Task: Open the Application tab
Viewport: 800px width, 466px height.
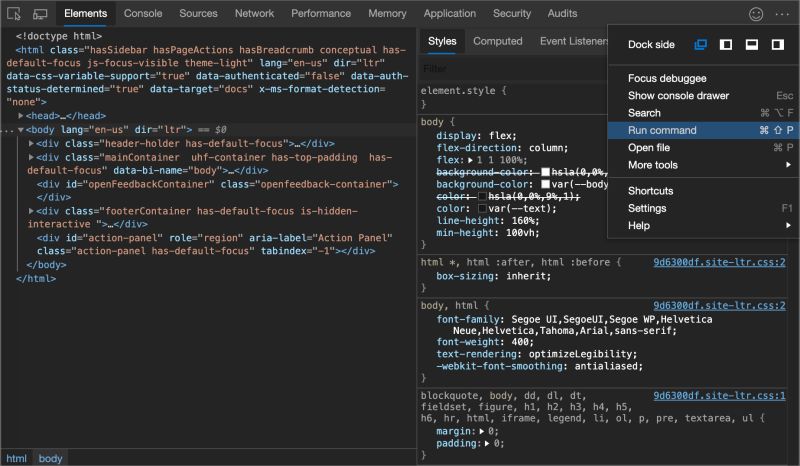Action: [449, 14]
